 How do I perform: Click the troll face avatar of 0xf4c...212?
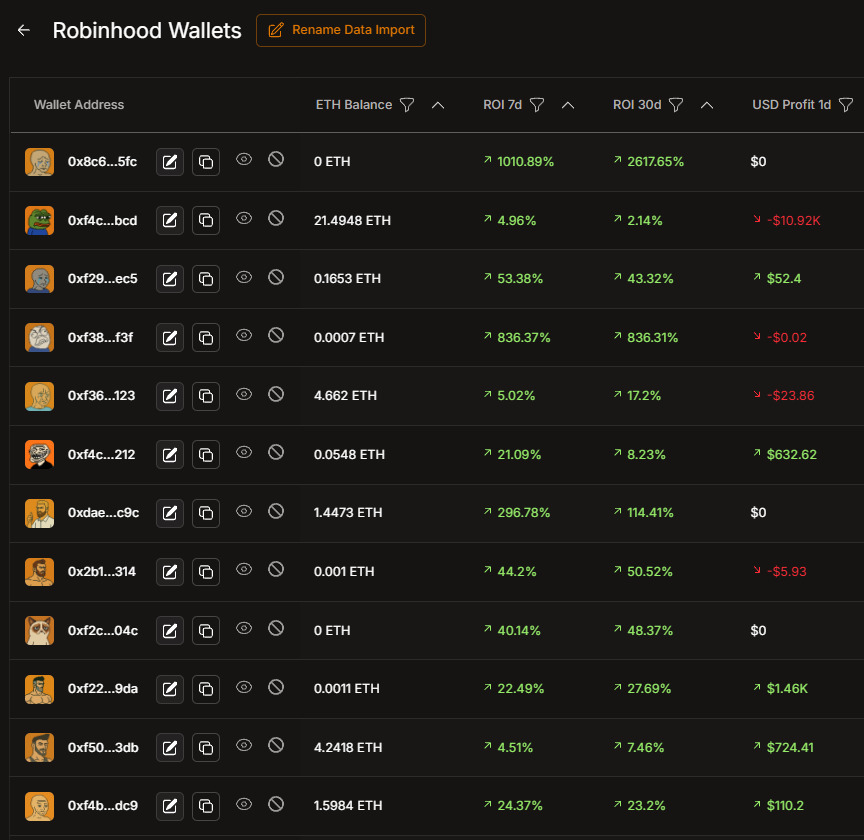point(40,455)
